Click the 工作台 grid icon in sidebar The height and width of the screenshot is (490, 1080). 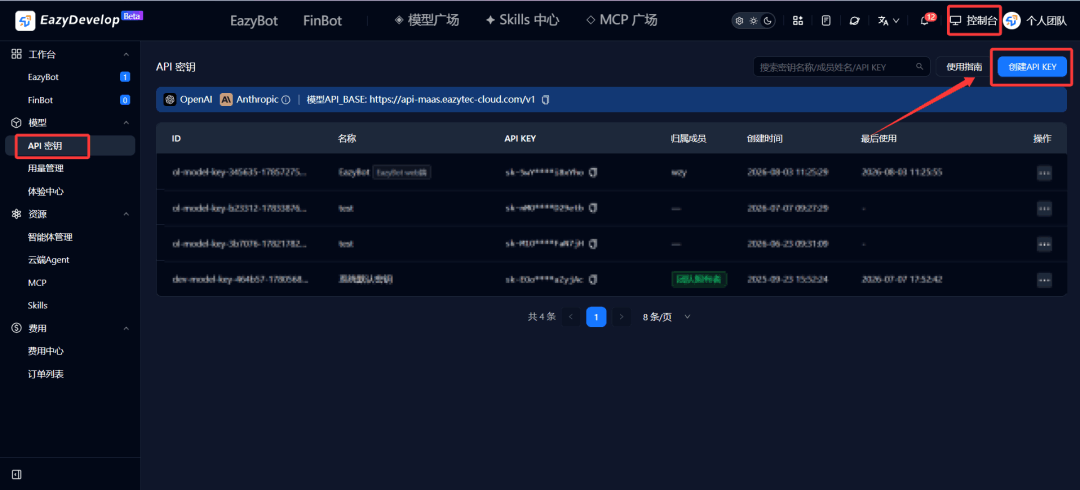(x=17, y=54)
